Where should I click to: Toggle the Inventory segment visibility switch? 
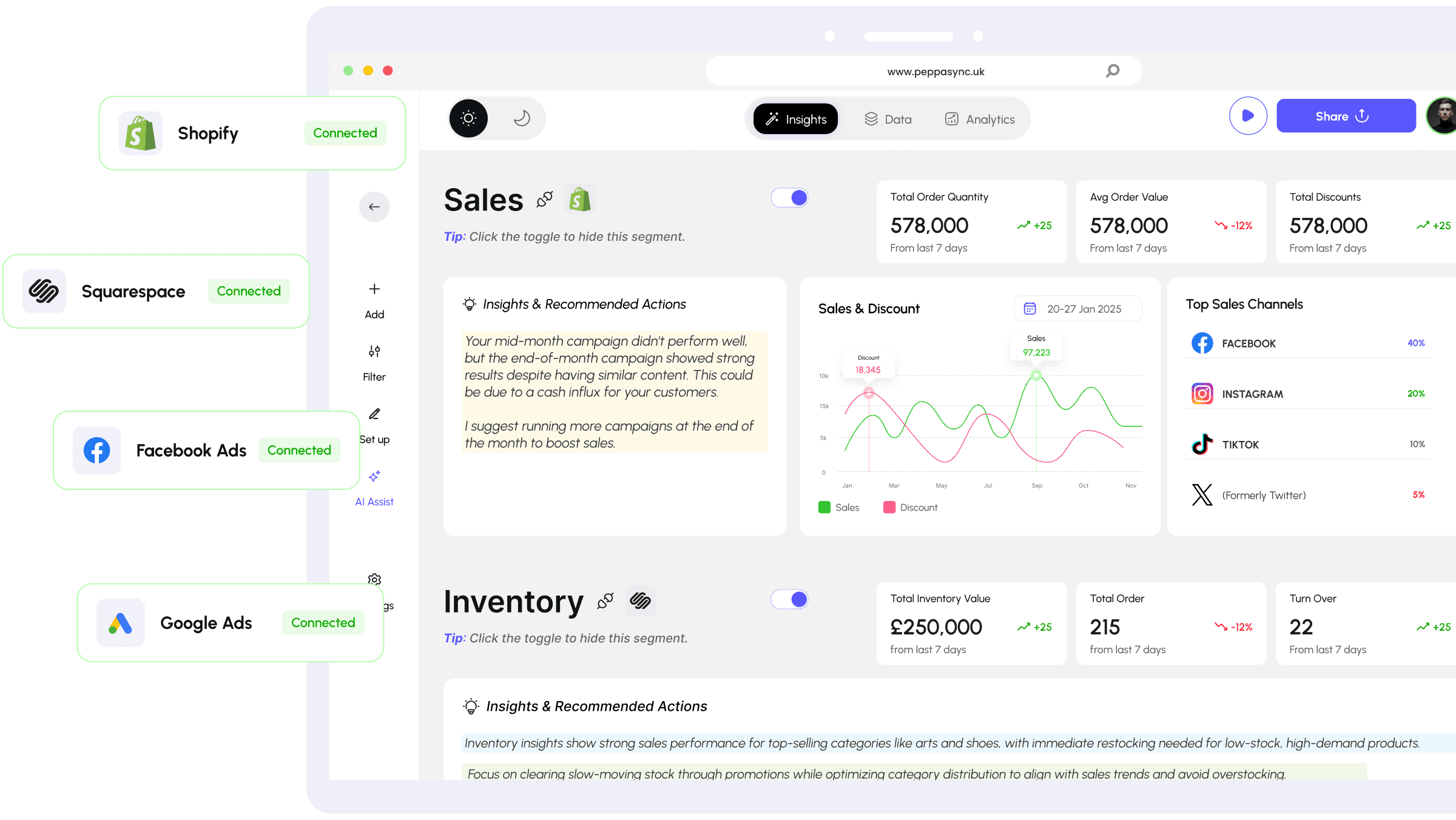(x=790, y=599)
